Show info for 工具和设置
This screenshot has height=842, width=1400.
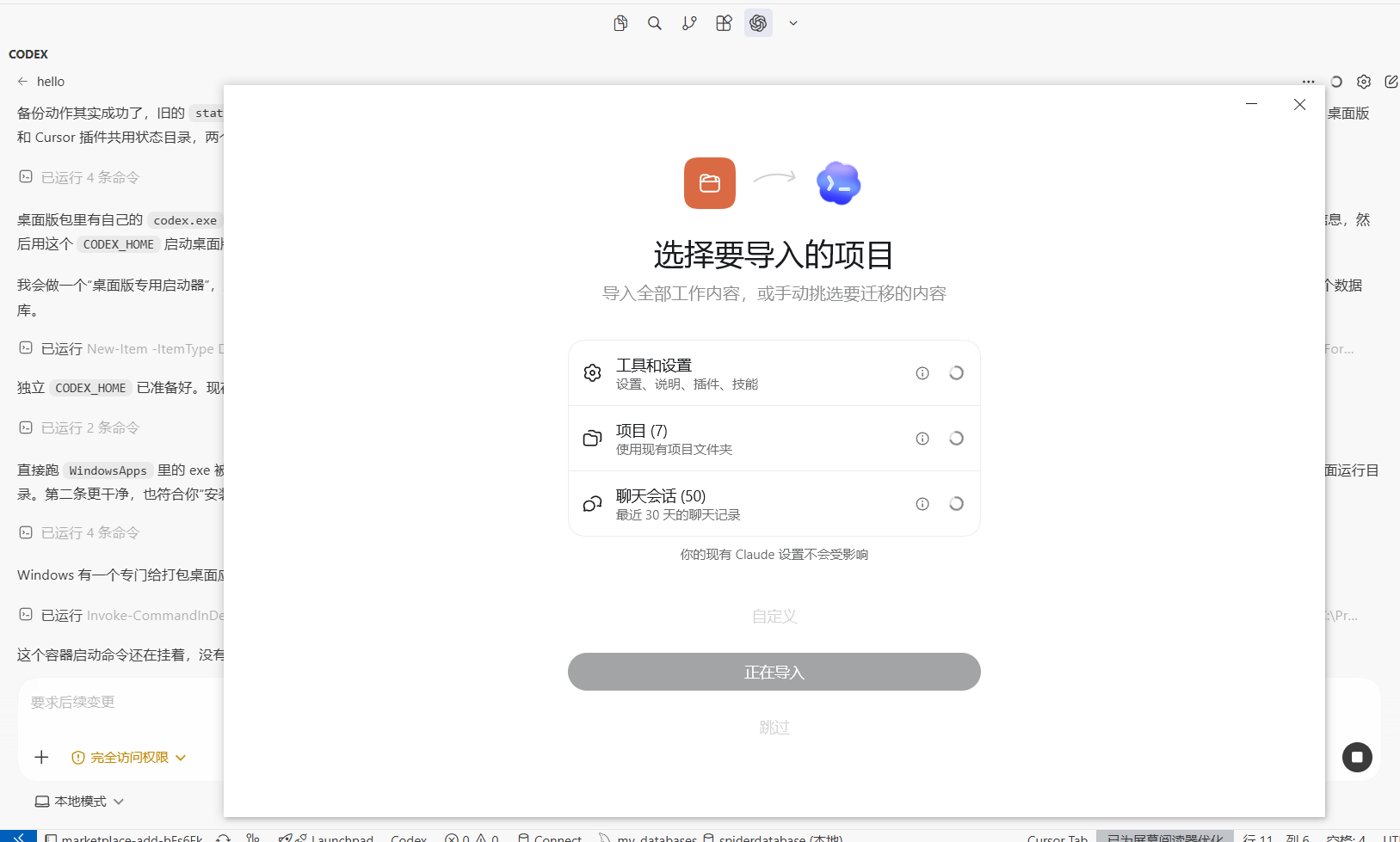tap(922, 373)
